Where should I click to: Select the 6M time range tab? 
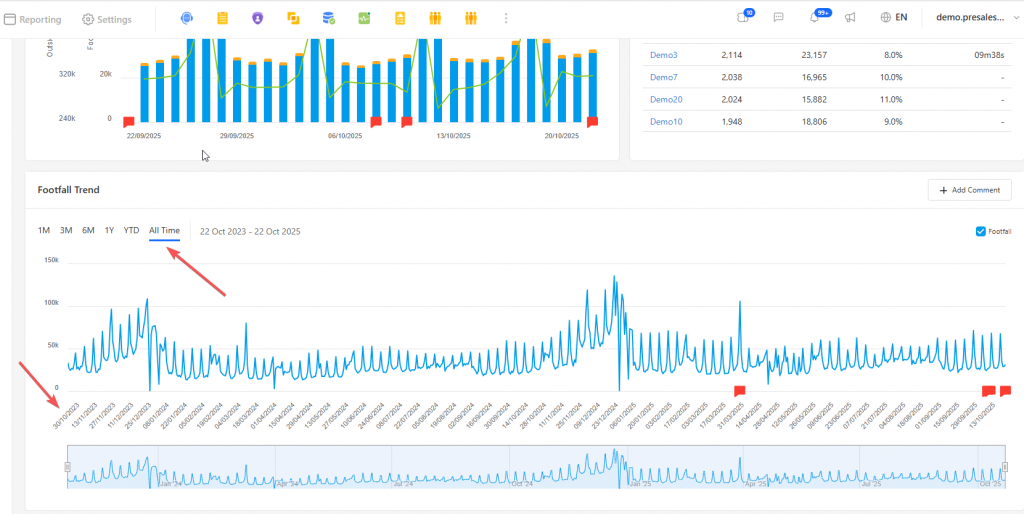point(88,231)
